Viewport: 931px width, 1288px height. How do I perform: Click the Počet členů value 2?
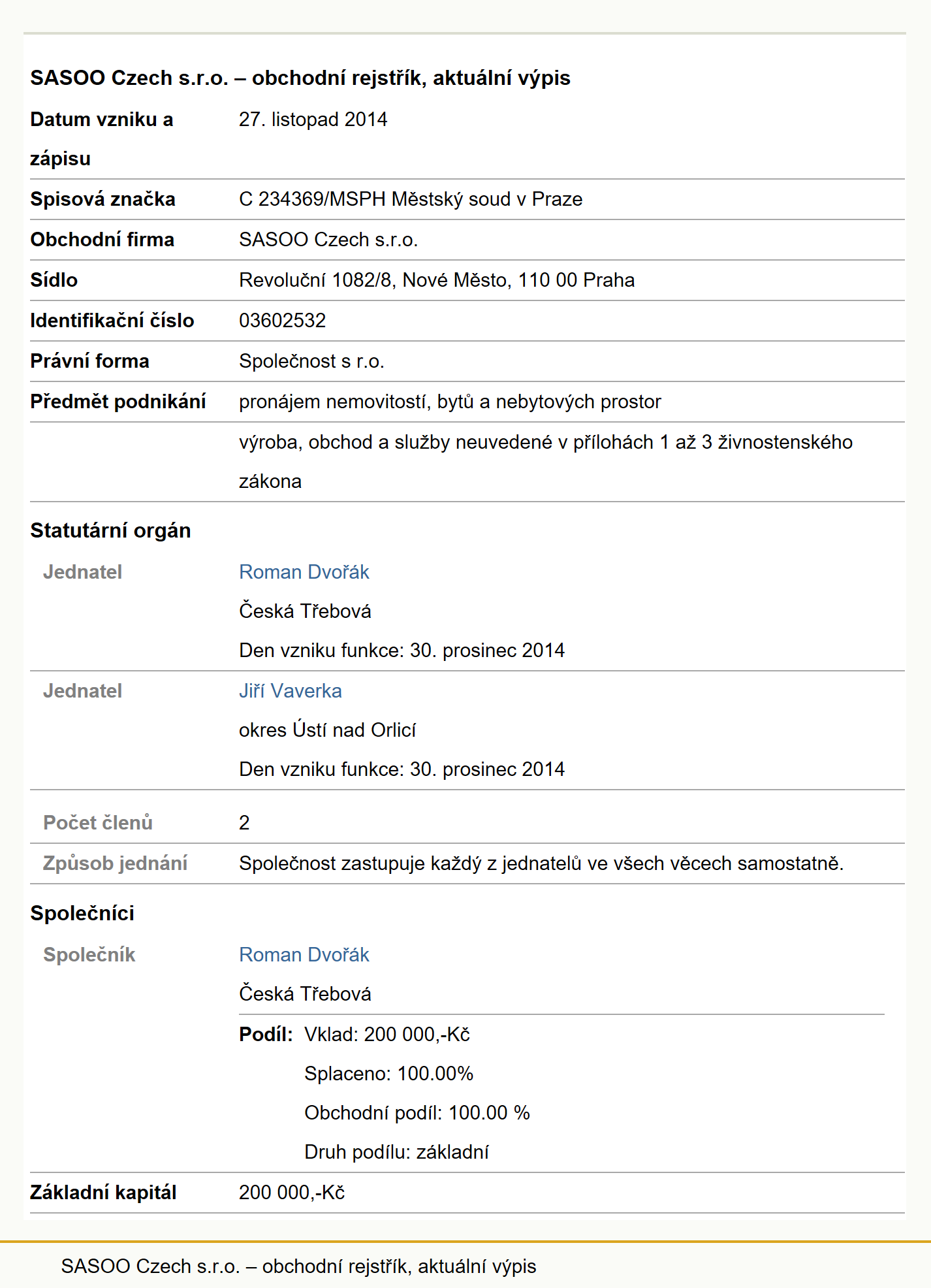pyautogui.click(x=244, y=823)
